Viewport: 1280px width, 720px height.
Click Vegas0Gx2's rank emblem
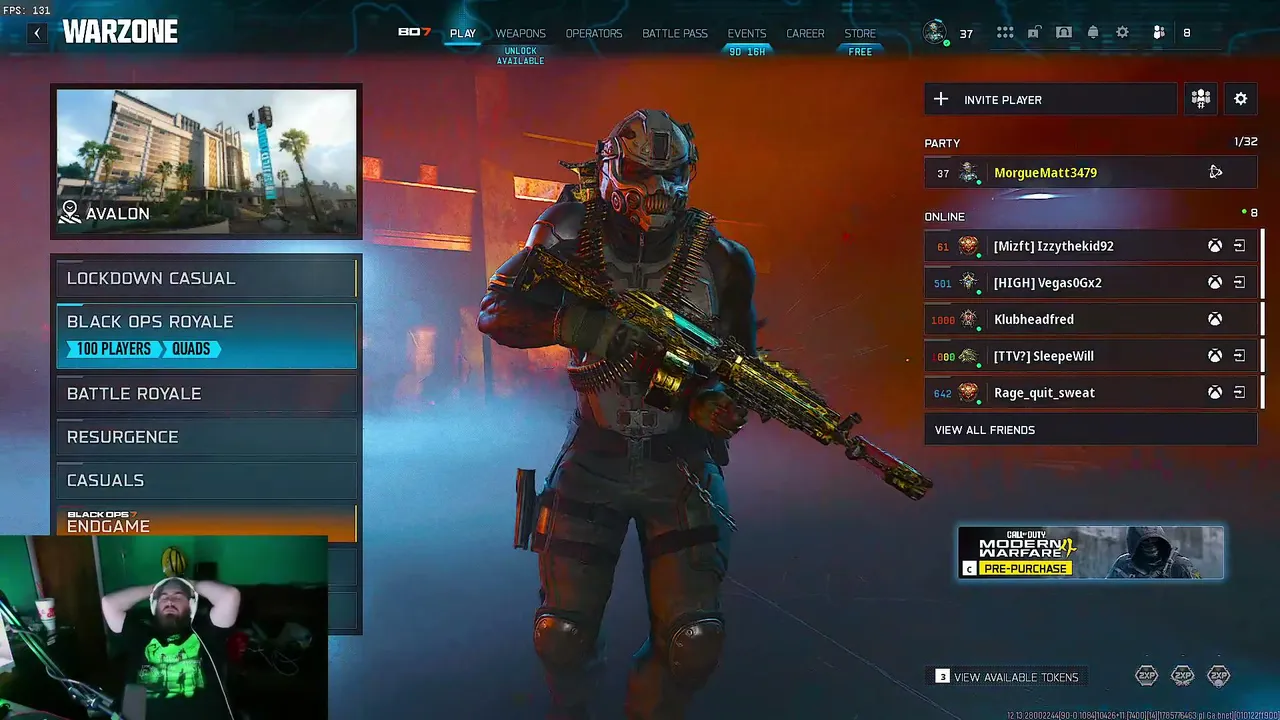point(968,283)
